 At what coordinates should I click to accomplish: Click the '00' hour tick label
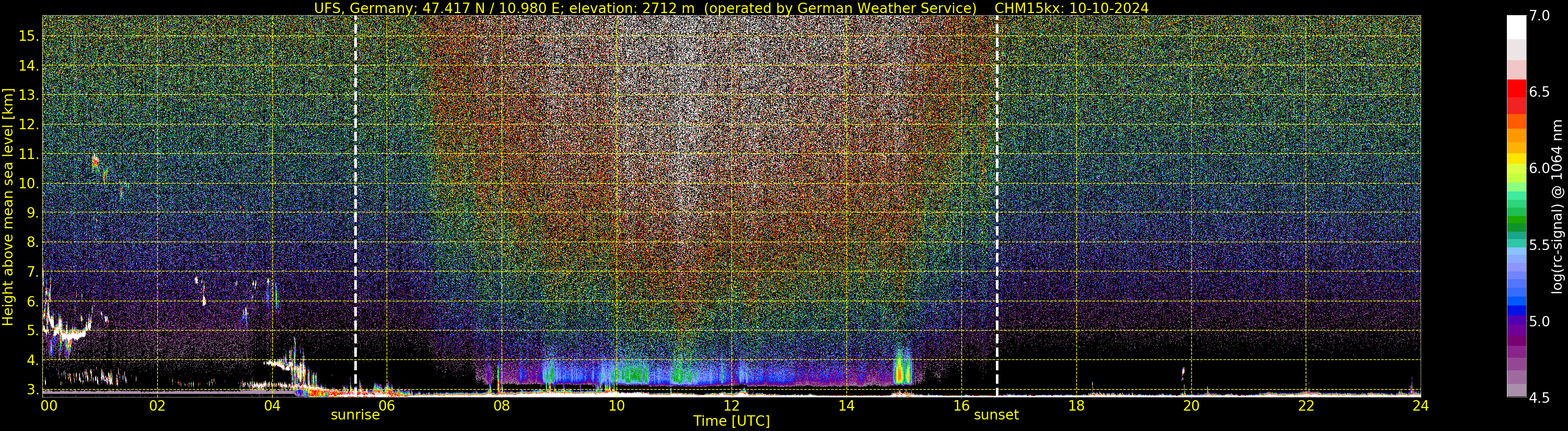coord(49,405)
